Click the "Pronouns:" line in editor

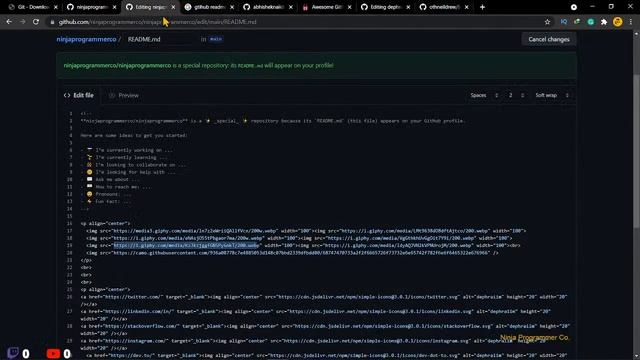tap(106, 194)
